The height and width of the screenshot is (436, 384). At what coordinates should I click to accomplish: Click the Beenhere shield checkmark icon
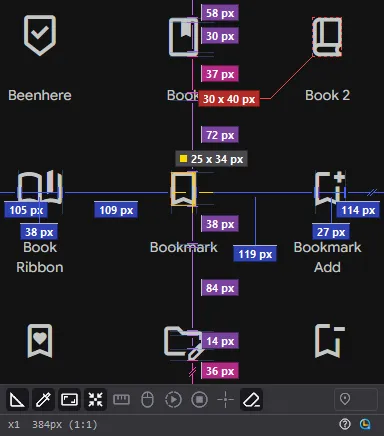click(x=40, y=35)
